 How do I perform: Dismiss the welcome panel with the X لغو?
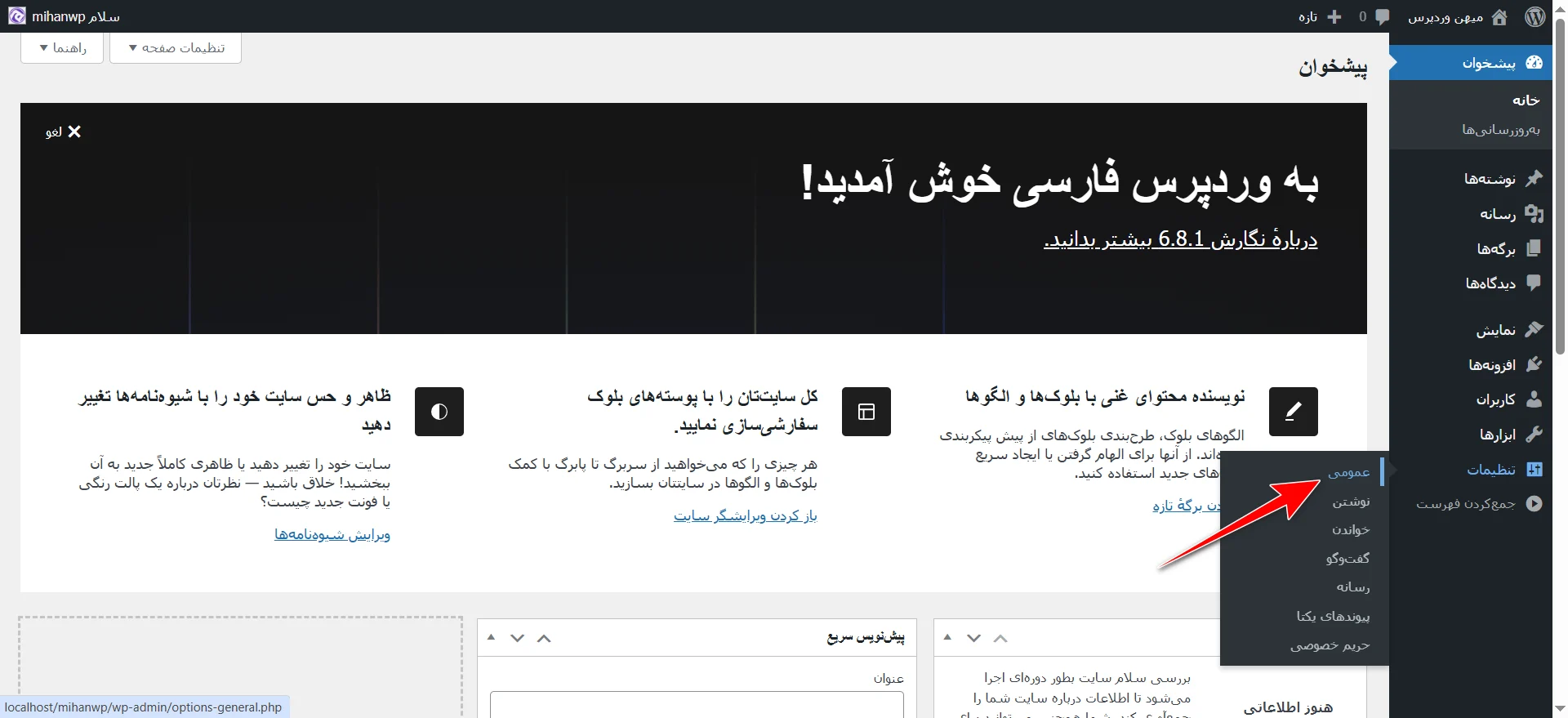(64, 132)
